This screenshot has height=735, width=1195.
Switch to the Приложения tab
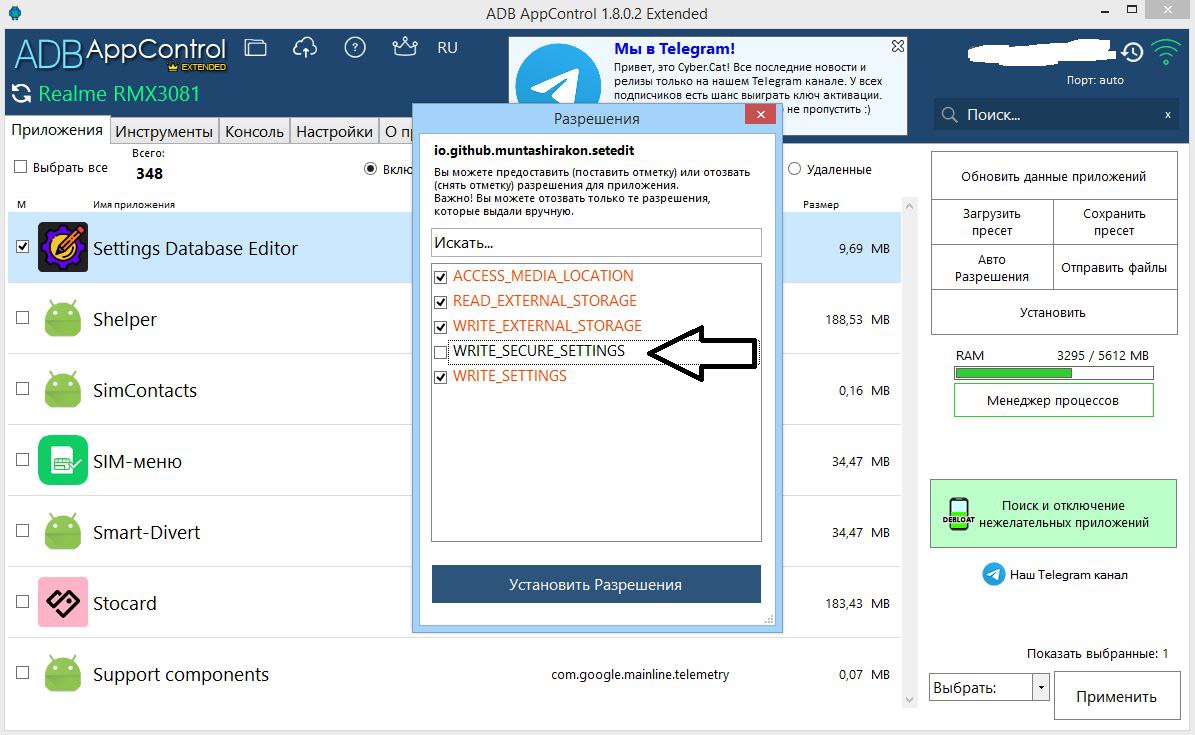coord(57,130)
